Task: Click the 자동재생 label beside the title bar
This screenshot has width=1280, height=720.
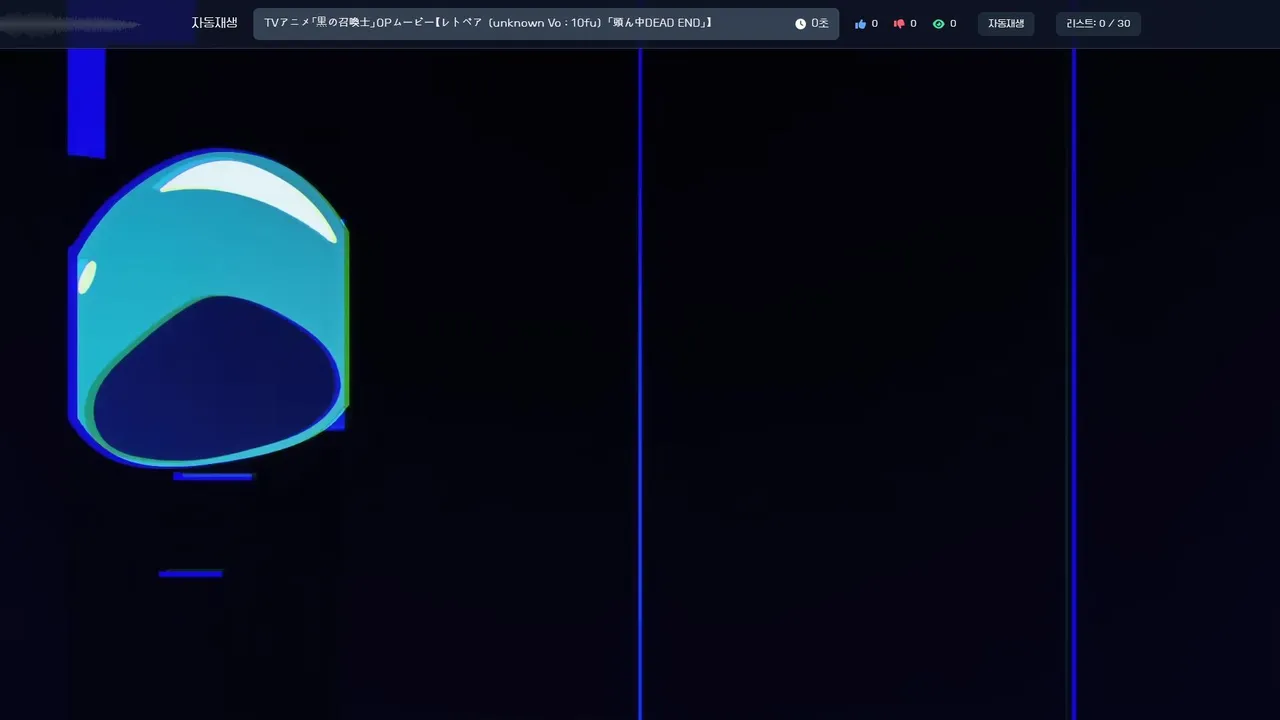Action: click(x=214, y=23)
